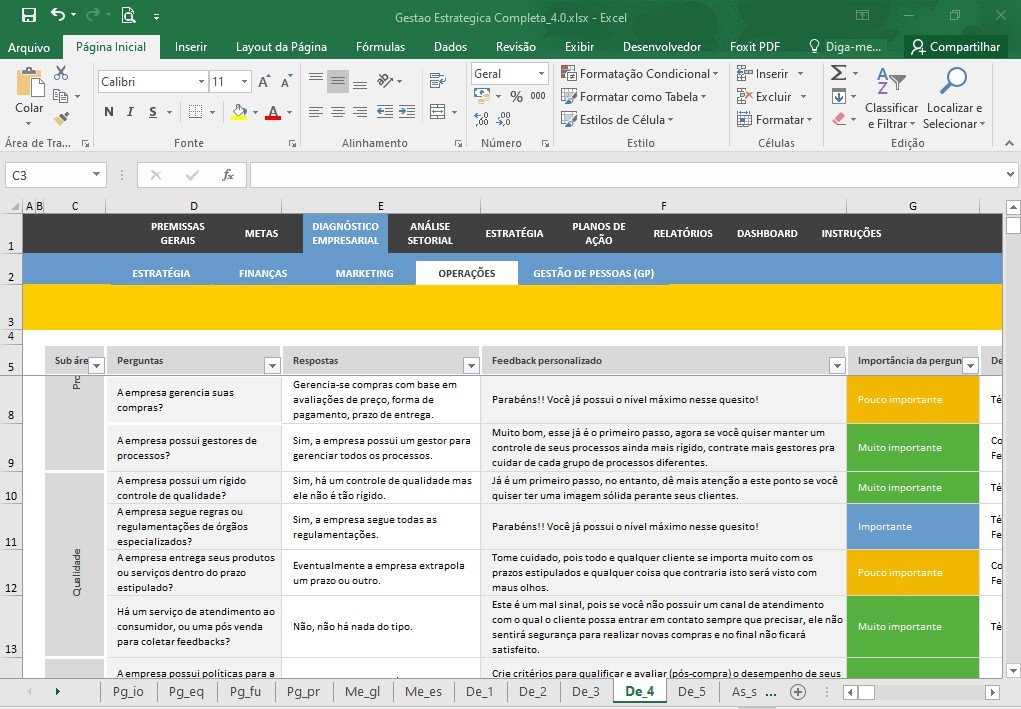Apply the fill color bucket icon

point(240,112)
